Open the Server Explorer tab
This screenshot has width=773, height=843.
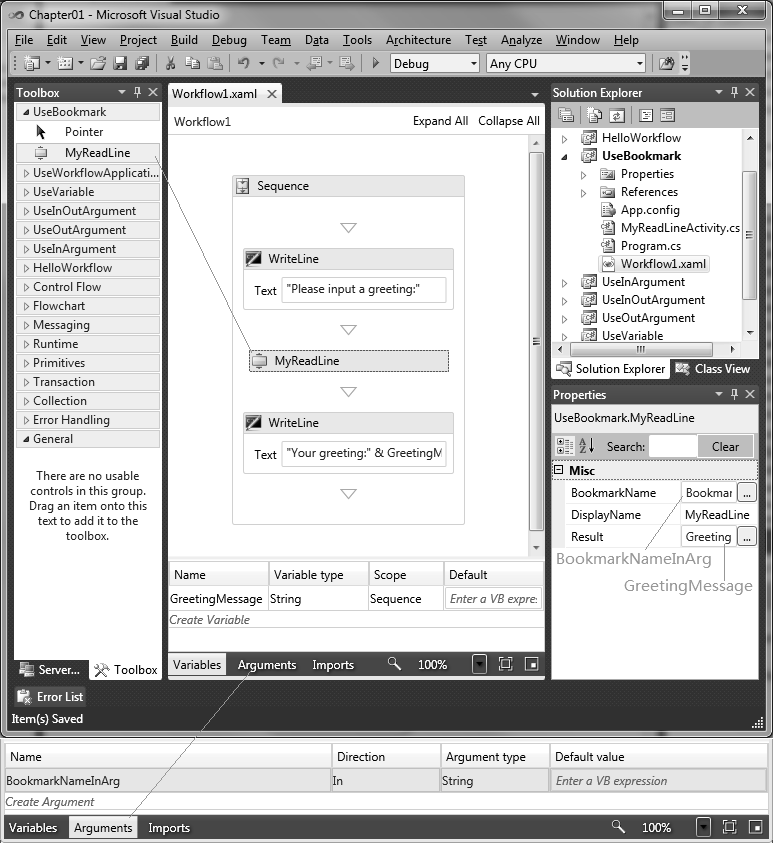tap(50, 670)
